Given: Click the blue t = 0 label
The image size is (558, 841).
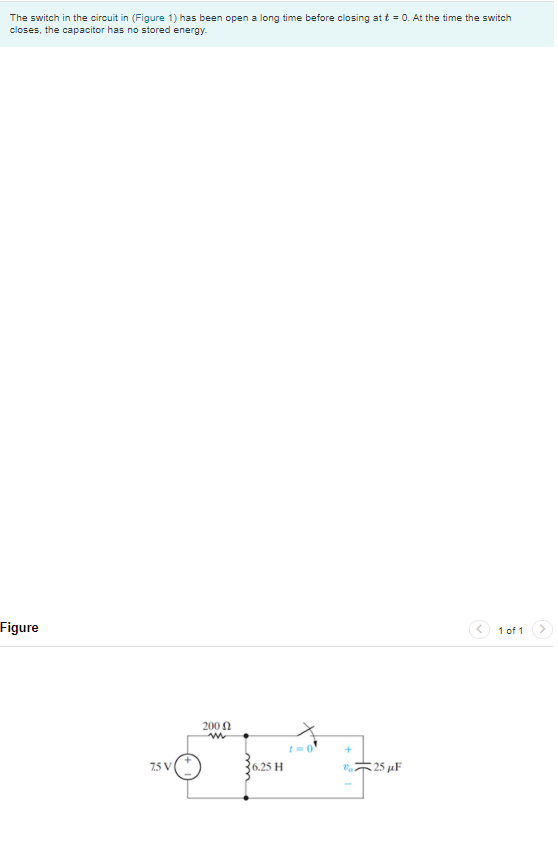Looking at the screenshot, I should coord(300,749).
